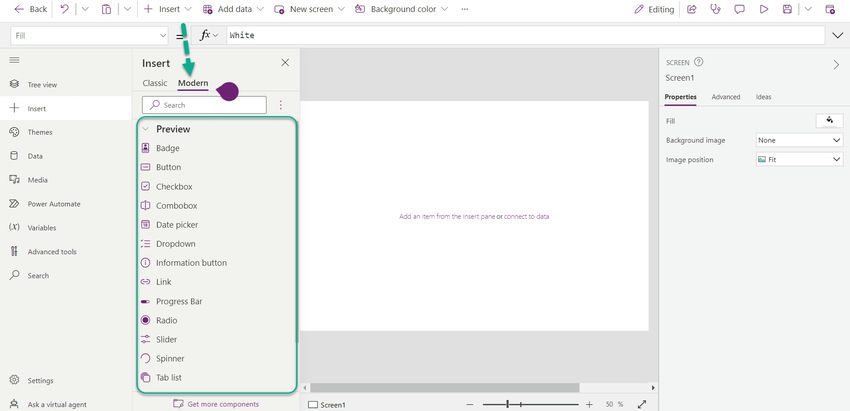Preview the app with Play icon
This screenshot has width=850, height=411.
point(764,9)
